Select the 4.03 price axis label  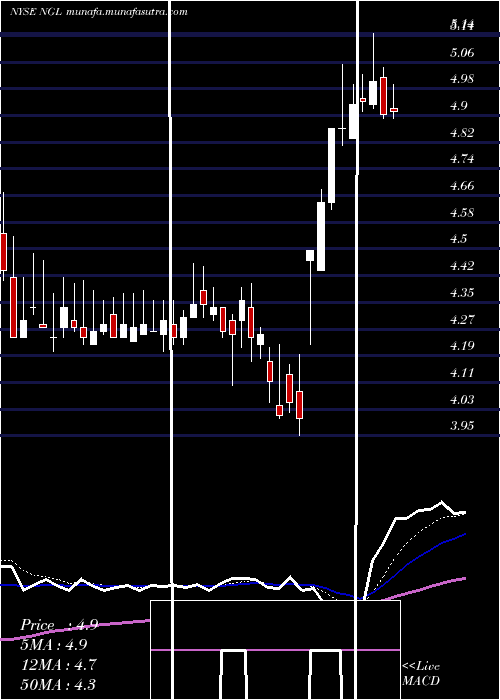(462, 399)
